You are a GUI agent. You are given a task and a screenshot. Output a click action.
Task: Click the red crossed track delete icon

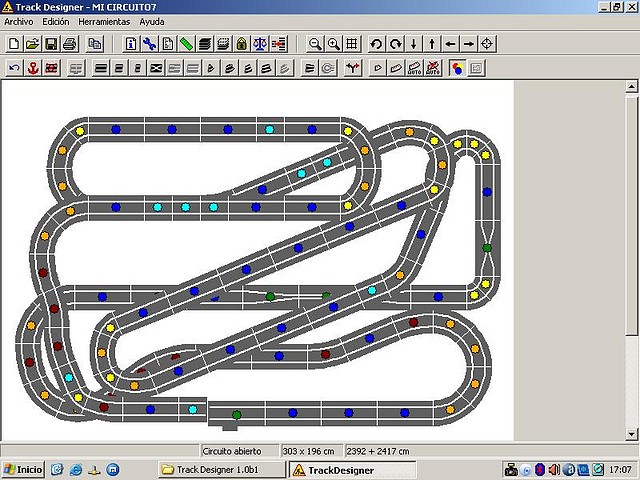point(51,68)
